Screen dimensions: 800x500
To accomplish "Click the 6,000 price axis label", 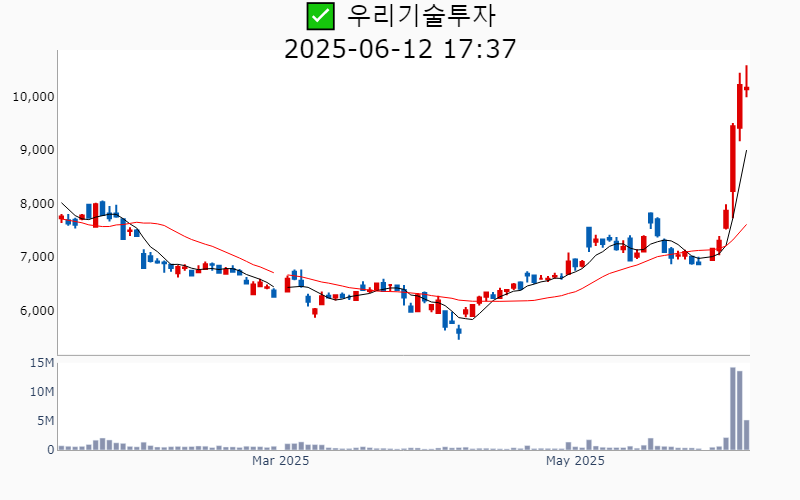I will (37, 310).
